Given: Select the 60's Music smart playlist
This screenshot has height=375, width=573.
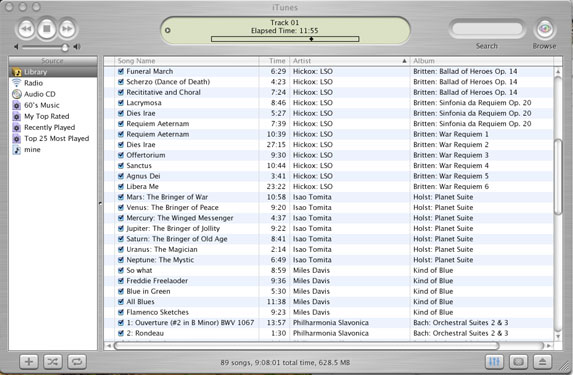Looking at the screenshot, I should pos(53,105).
